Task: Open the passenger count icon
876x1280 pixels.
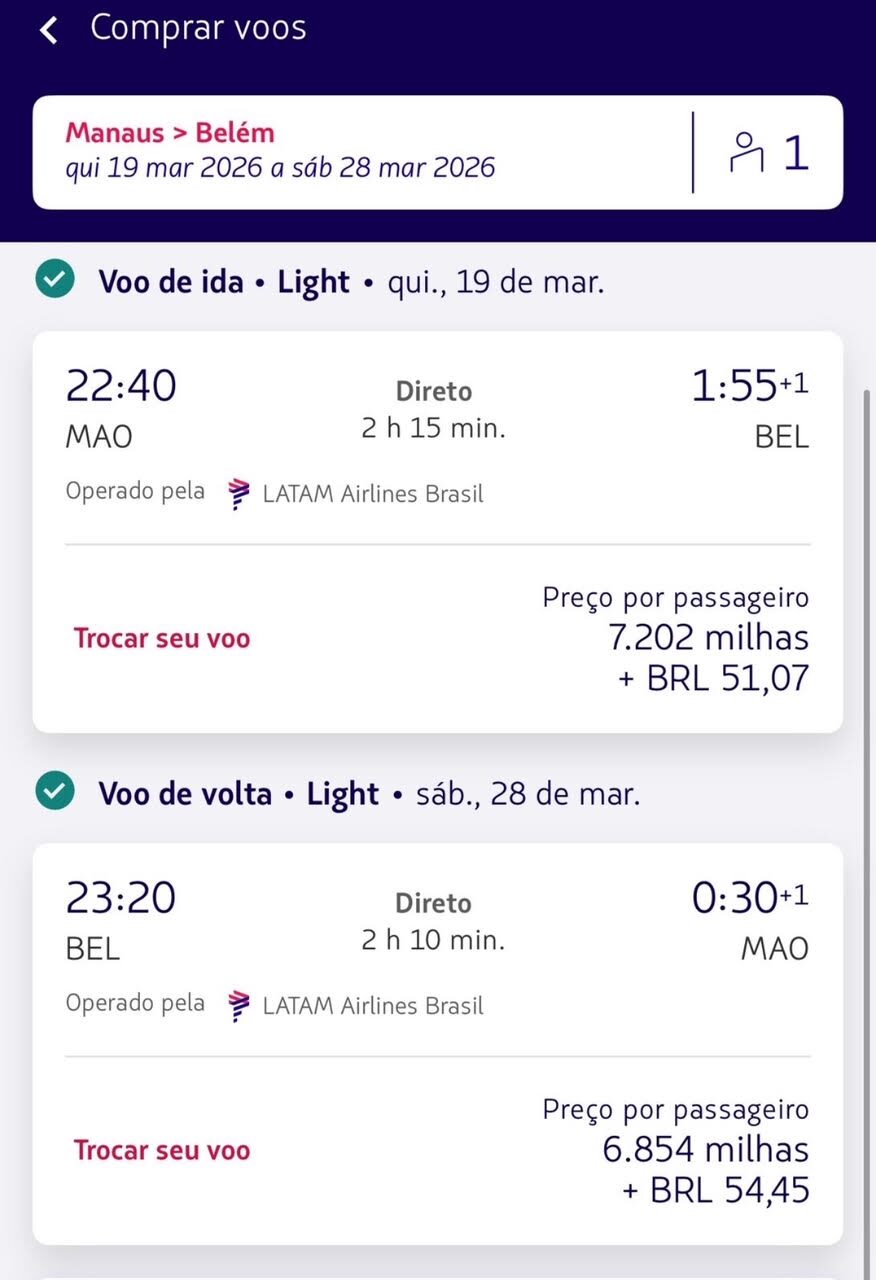Action: pyautogui.click(x=768, y=153)
